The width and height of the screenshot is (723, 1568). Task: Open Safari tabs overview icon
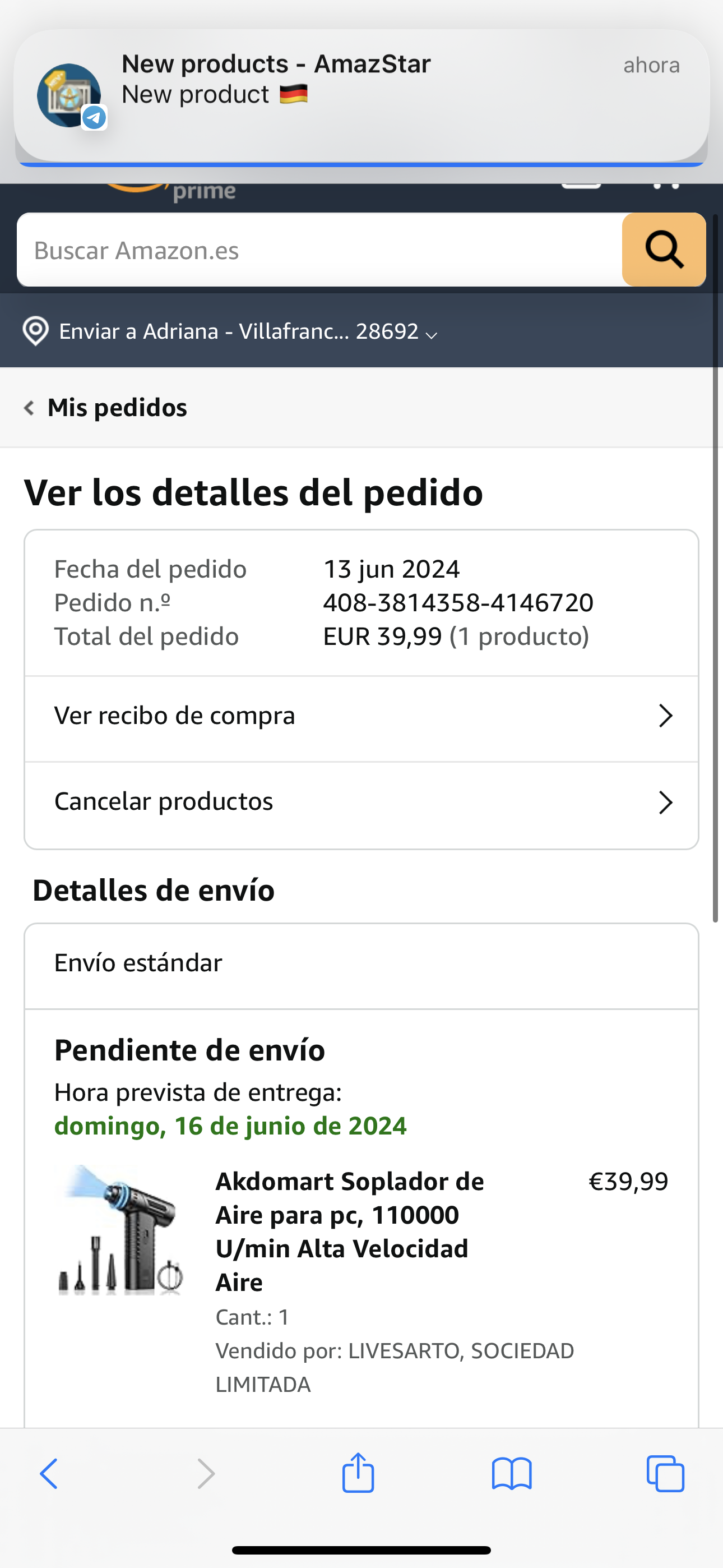tap(665, 1474)
